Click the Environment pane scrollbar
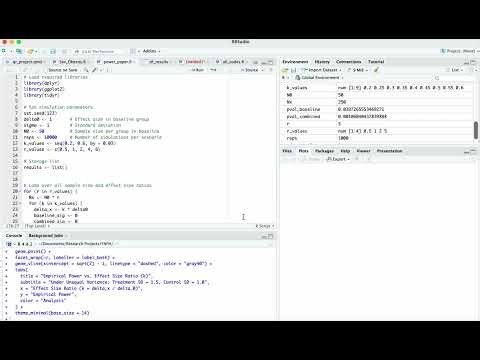 tap(476, 130)
